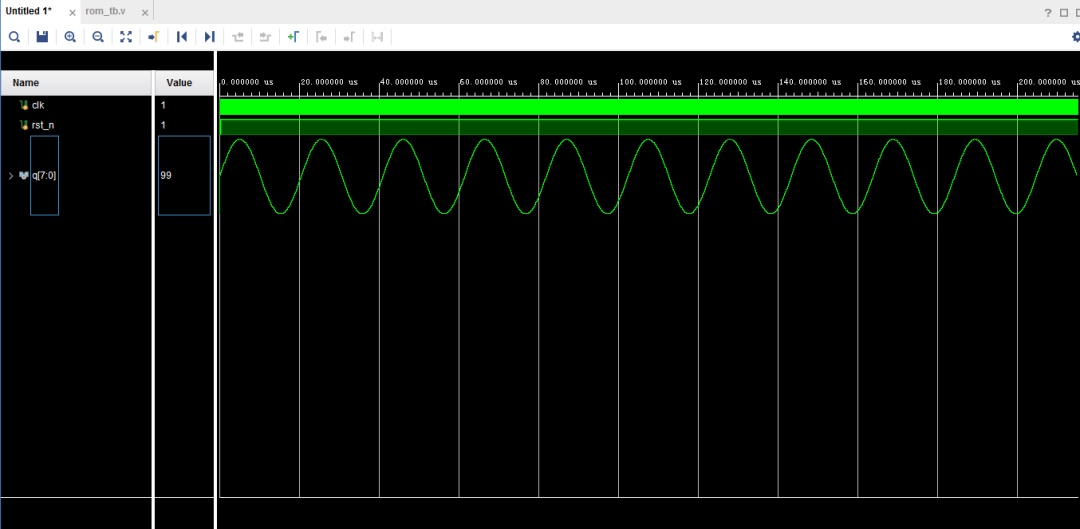1080x529 pixels.
Task: Click the q[7:0] bus icon
Action: click(24, 176)
